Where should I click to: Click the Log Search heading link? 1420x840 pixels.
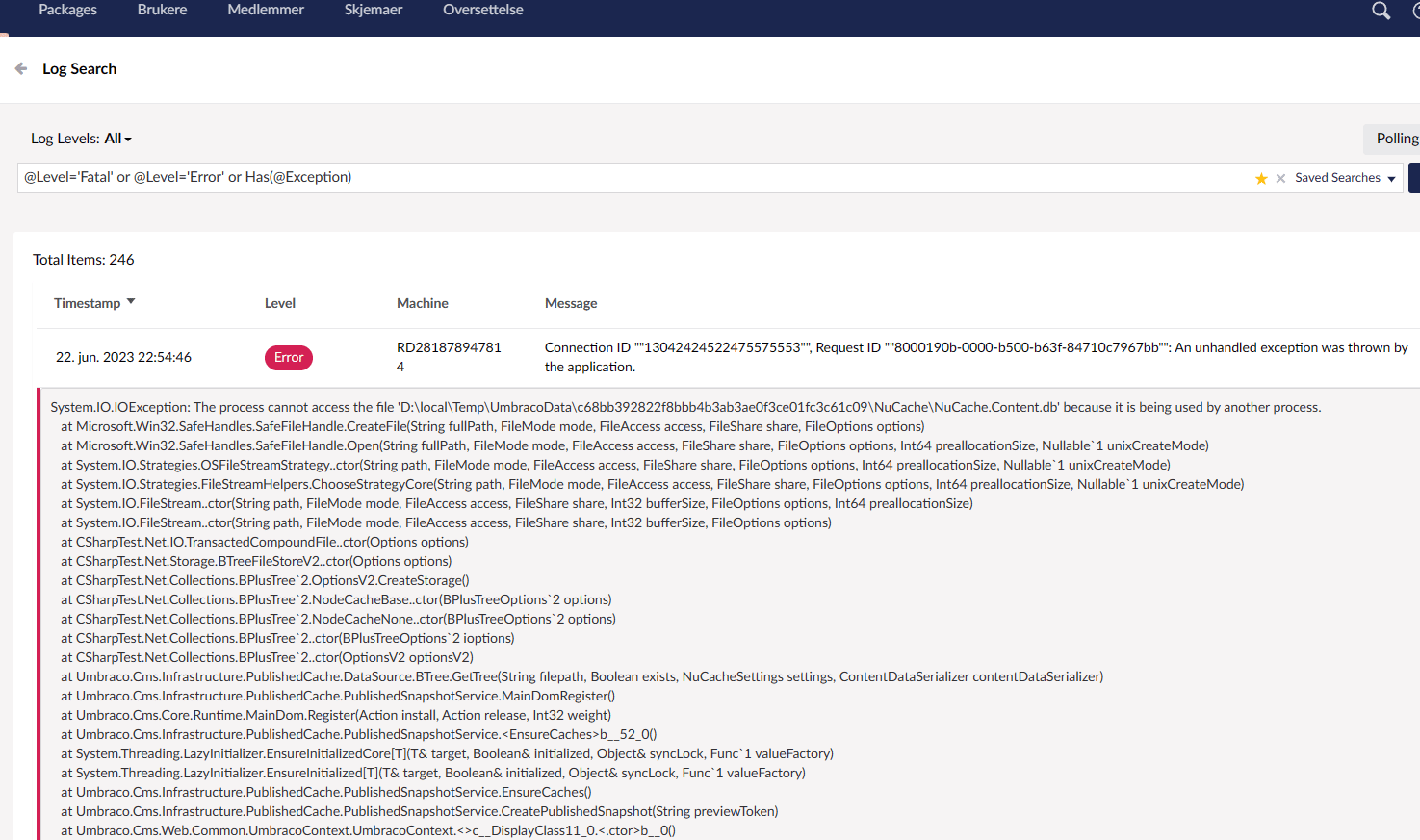click(x=79, y=68)
